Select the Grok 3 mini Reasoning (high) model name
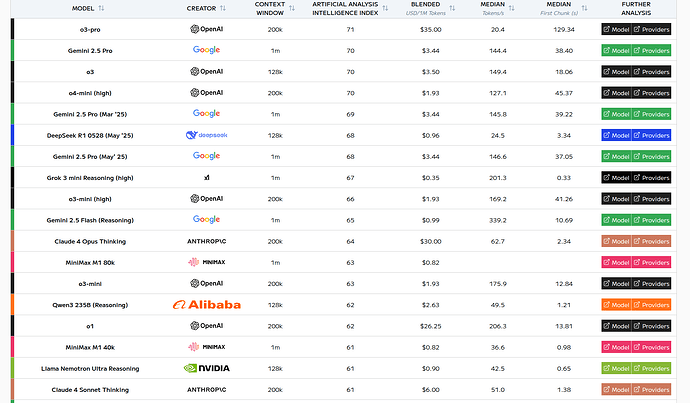The width and height of the screenshot is (690, 403). point(99,177)
